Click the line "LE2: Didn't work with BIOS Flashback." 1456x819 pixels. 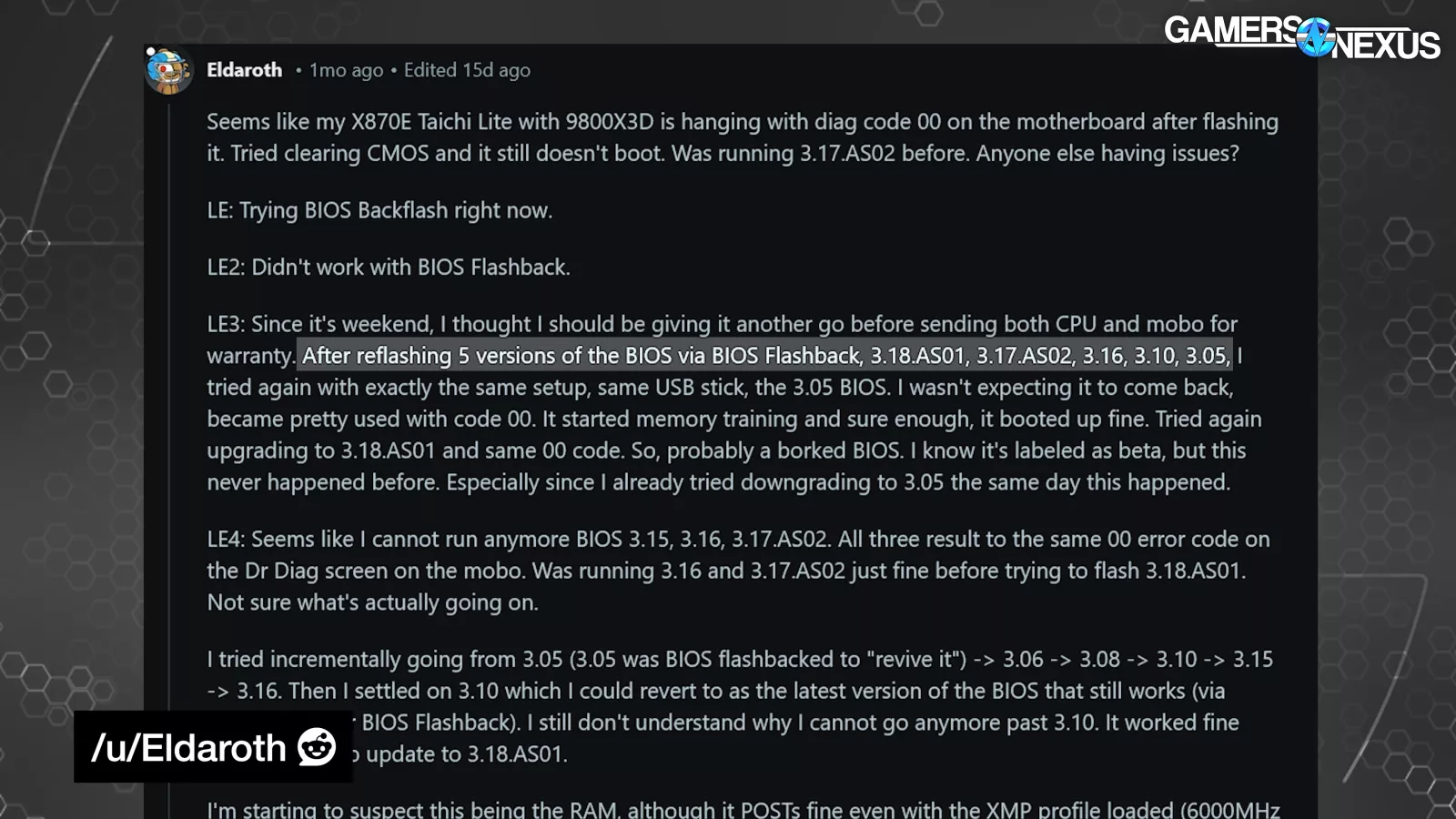pyautogui.click(x=389, y=268)
